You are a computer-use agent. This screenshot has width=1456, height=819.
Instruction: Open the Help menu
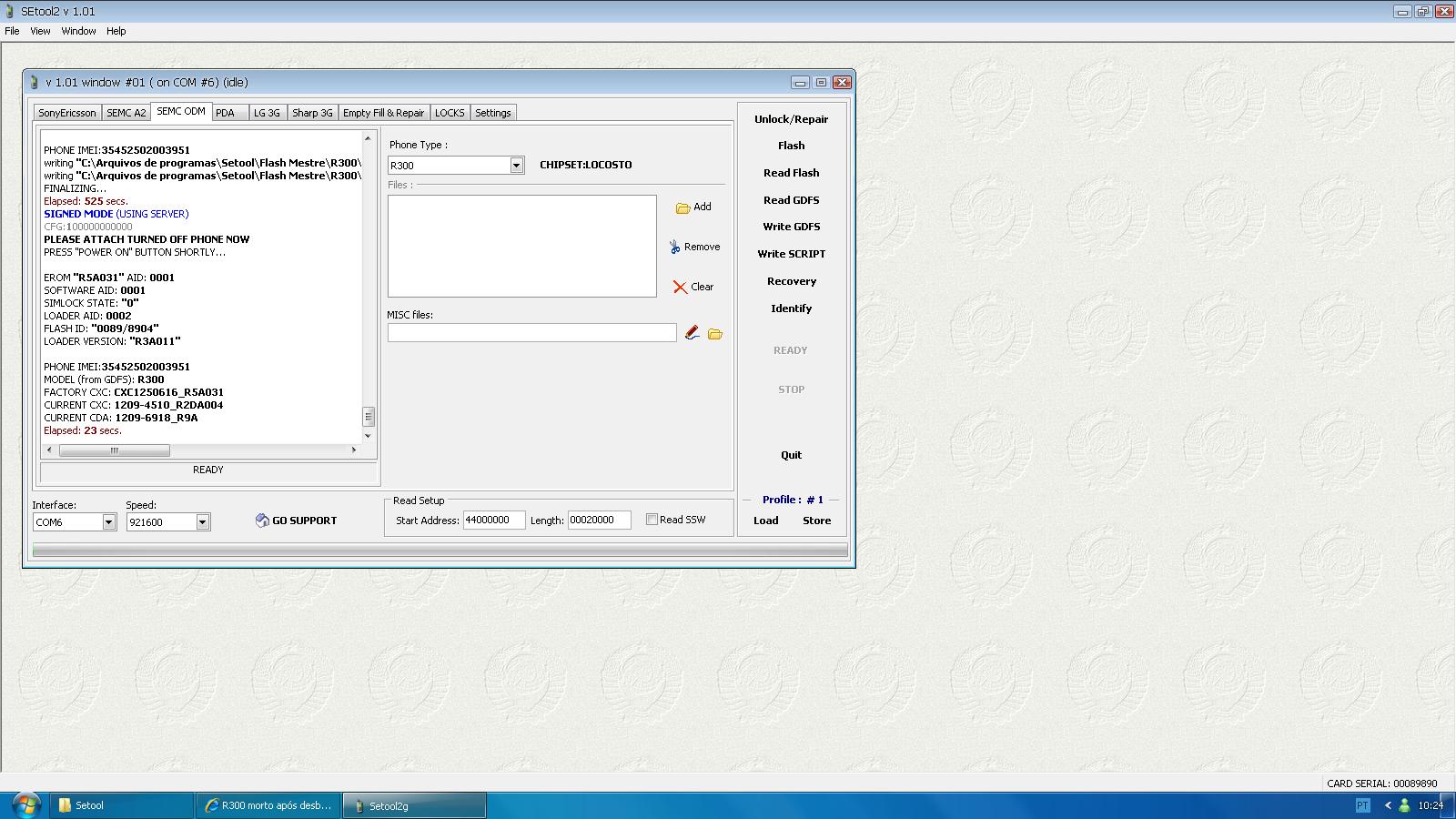point(116,31)
